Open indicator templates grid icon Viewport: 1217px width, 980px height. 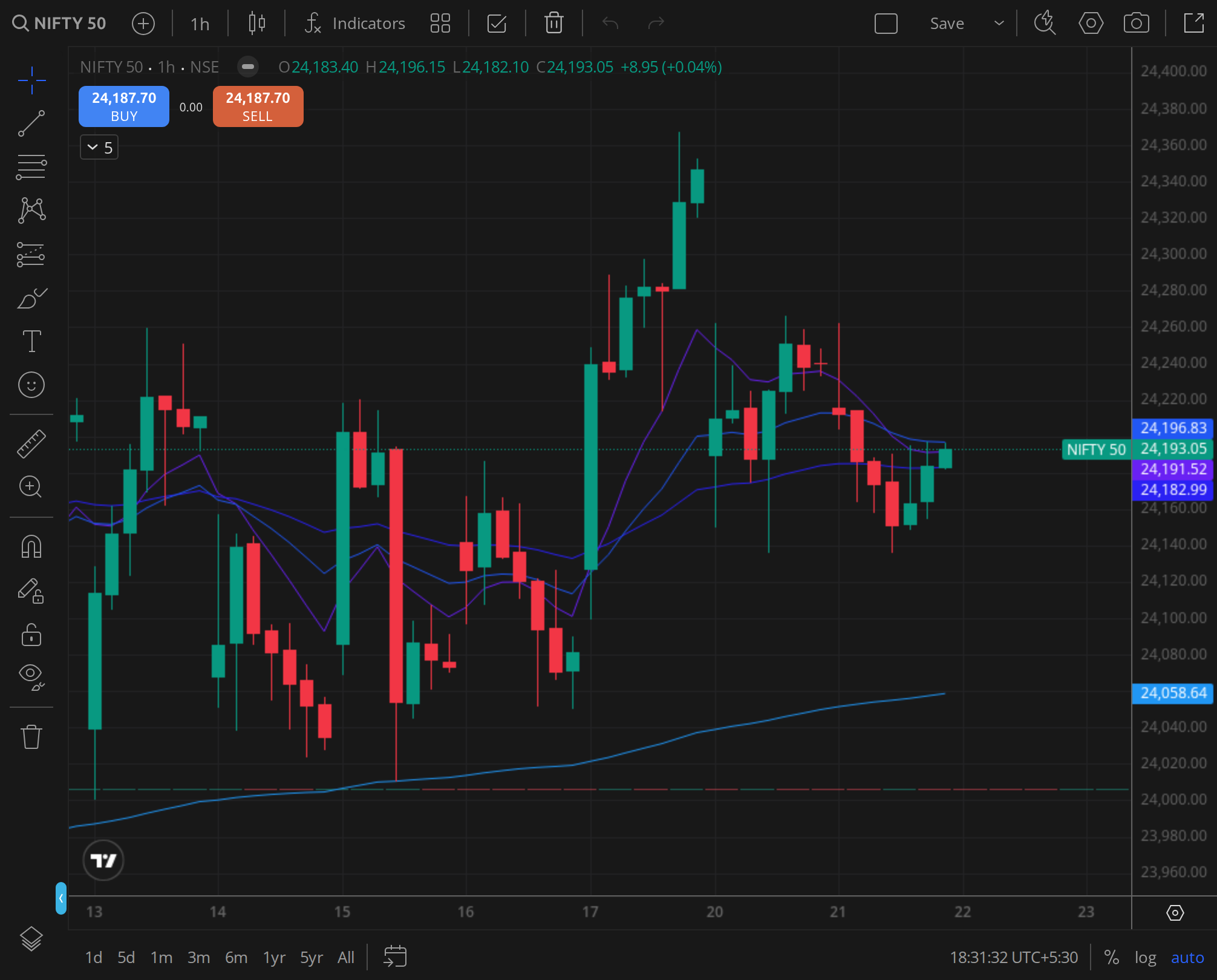pyautogui.click(x=440, y=24)
